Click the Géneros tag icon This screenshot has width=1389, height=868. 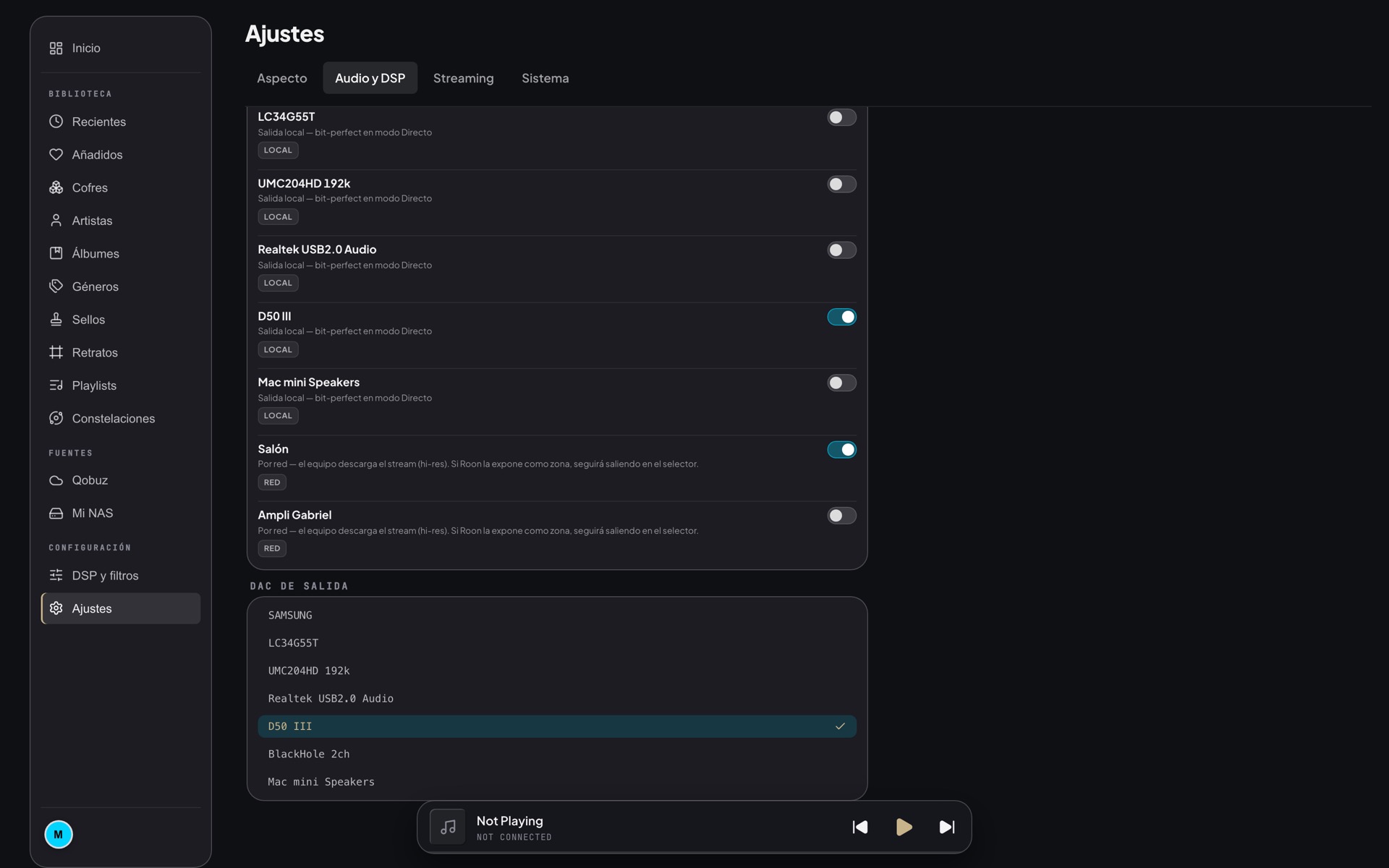pos(56,286)
